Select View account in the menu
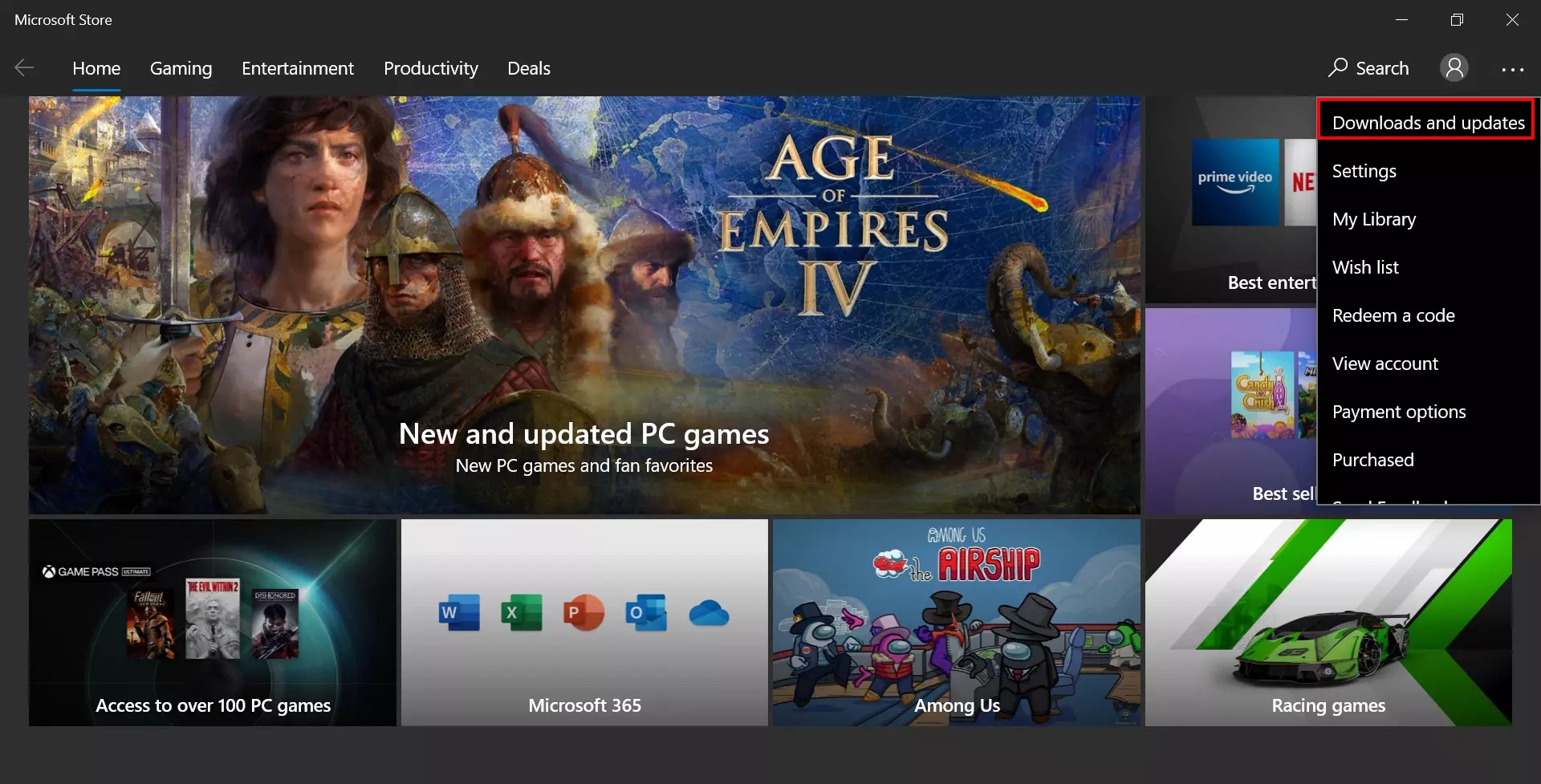The height and width of the screenshot is (784, 1541). coord(1429,364)
